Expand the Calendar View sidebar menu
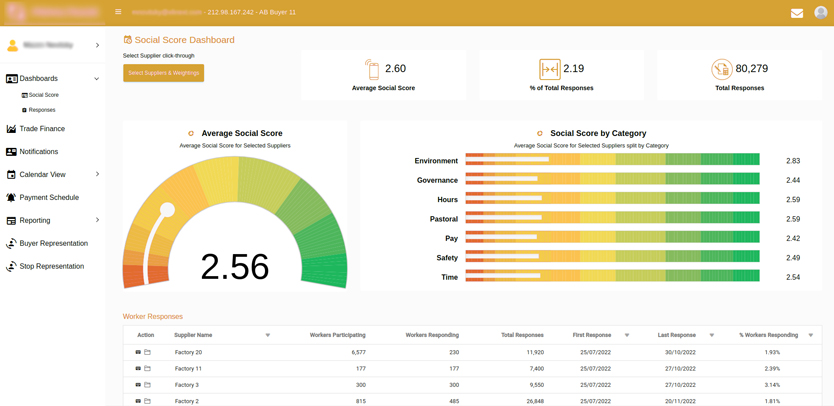The height and width of the screenshot is (406, 834). (x=97, y=174)
